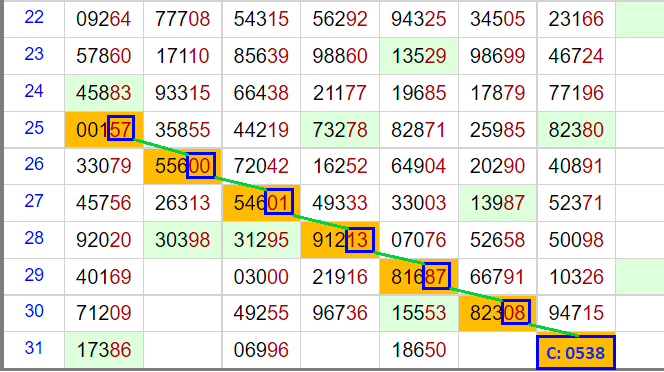Image resolution: width=664 pixels, height=372 pixels.
Task: Click cell 18650 in row 31
Action: pos(419,350)
